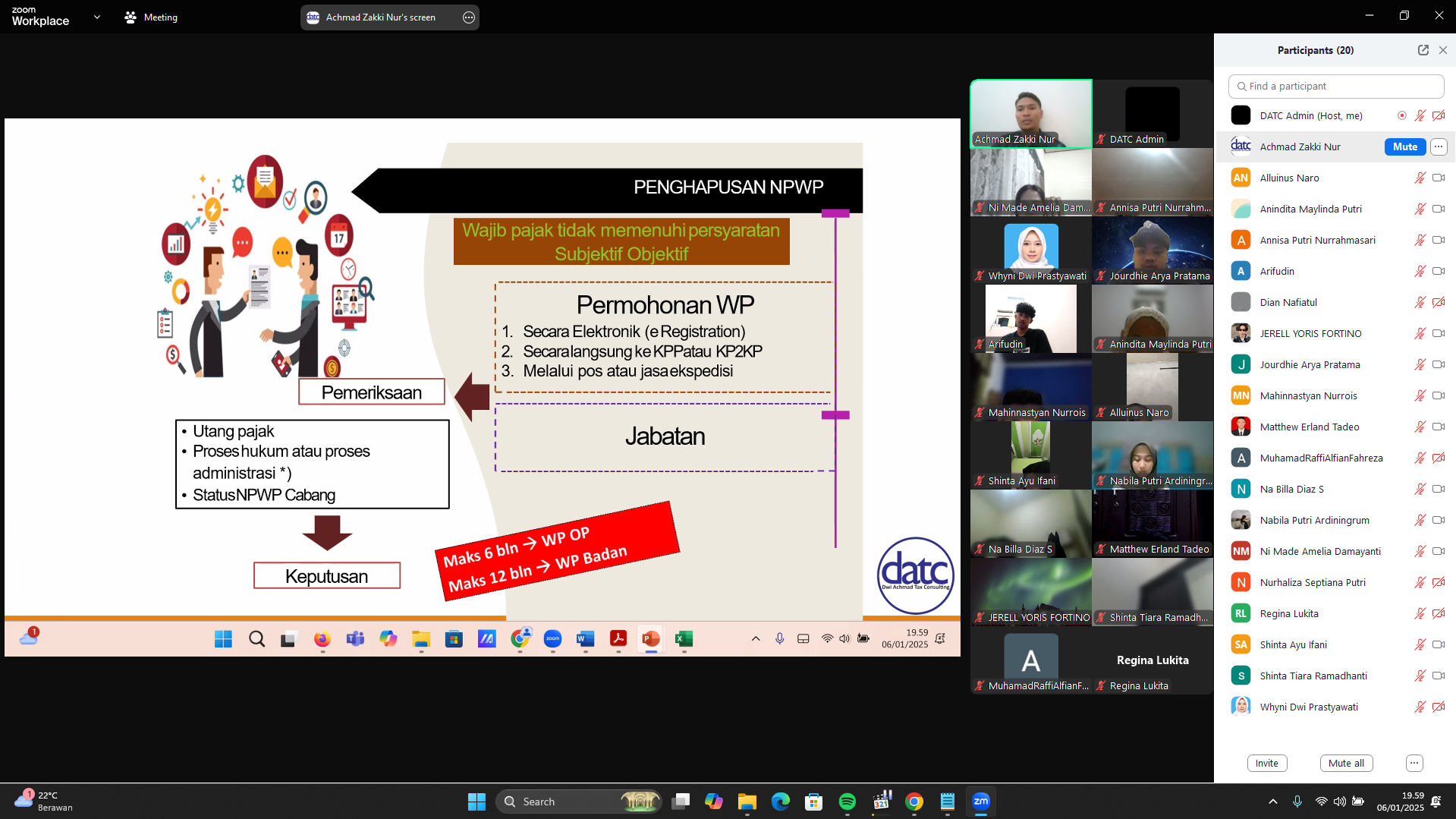This screenshot has width=1456, height=819.
Task: Select Whyni Dwi Prastyawati in participant list
Action: click(1309, 707)
